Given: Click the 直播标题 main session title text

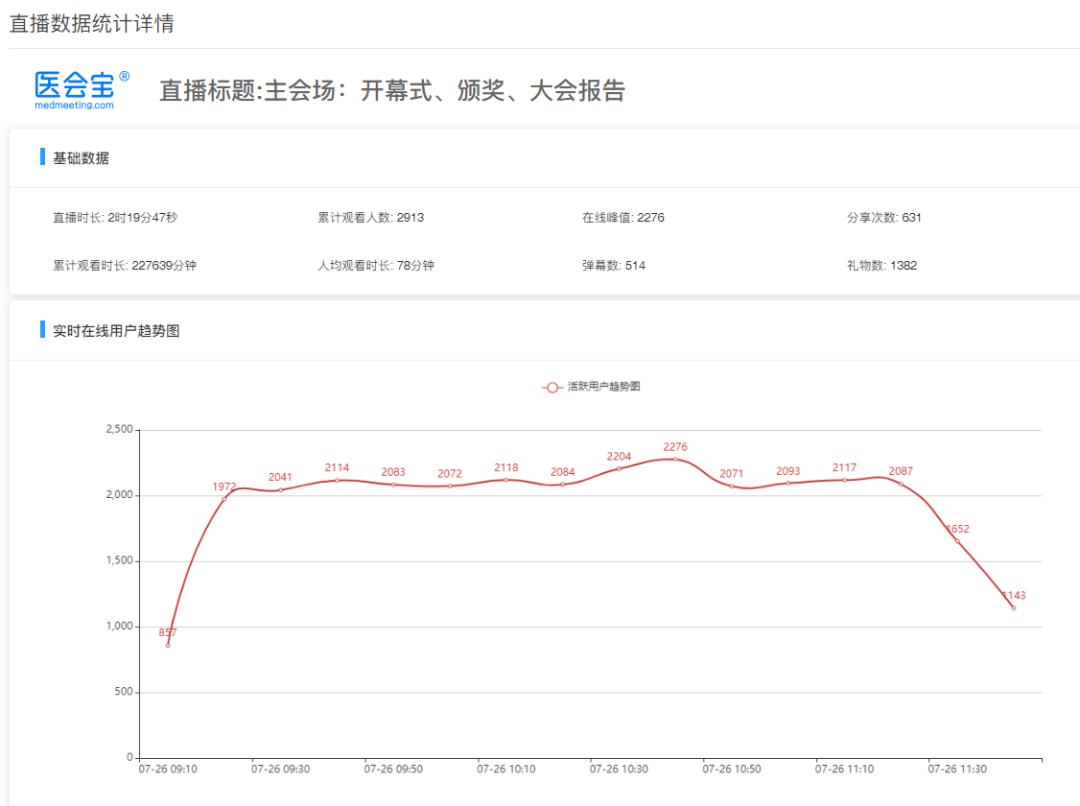Looking at the screenshot, I should (392, 91).
